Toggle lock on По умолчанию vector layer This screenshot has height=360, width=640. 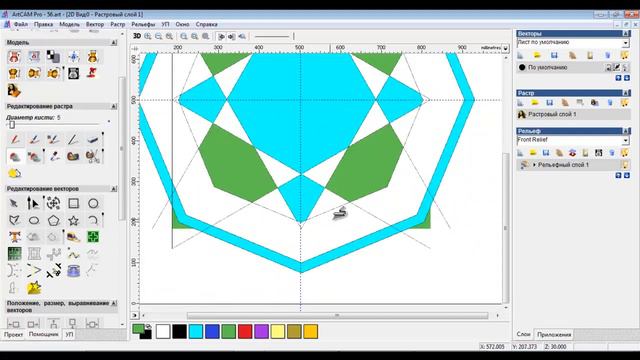pyautogui.click(x=608, y=67)
